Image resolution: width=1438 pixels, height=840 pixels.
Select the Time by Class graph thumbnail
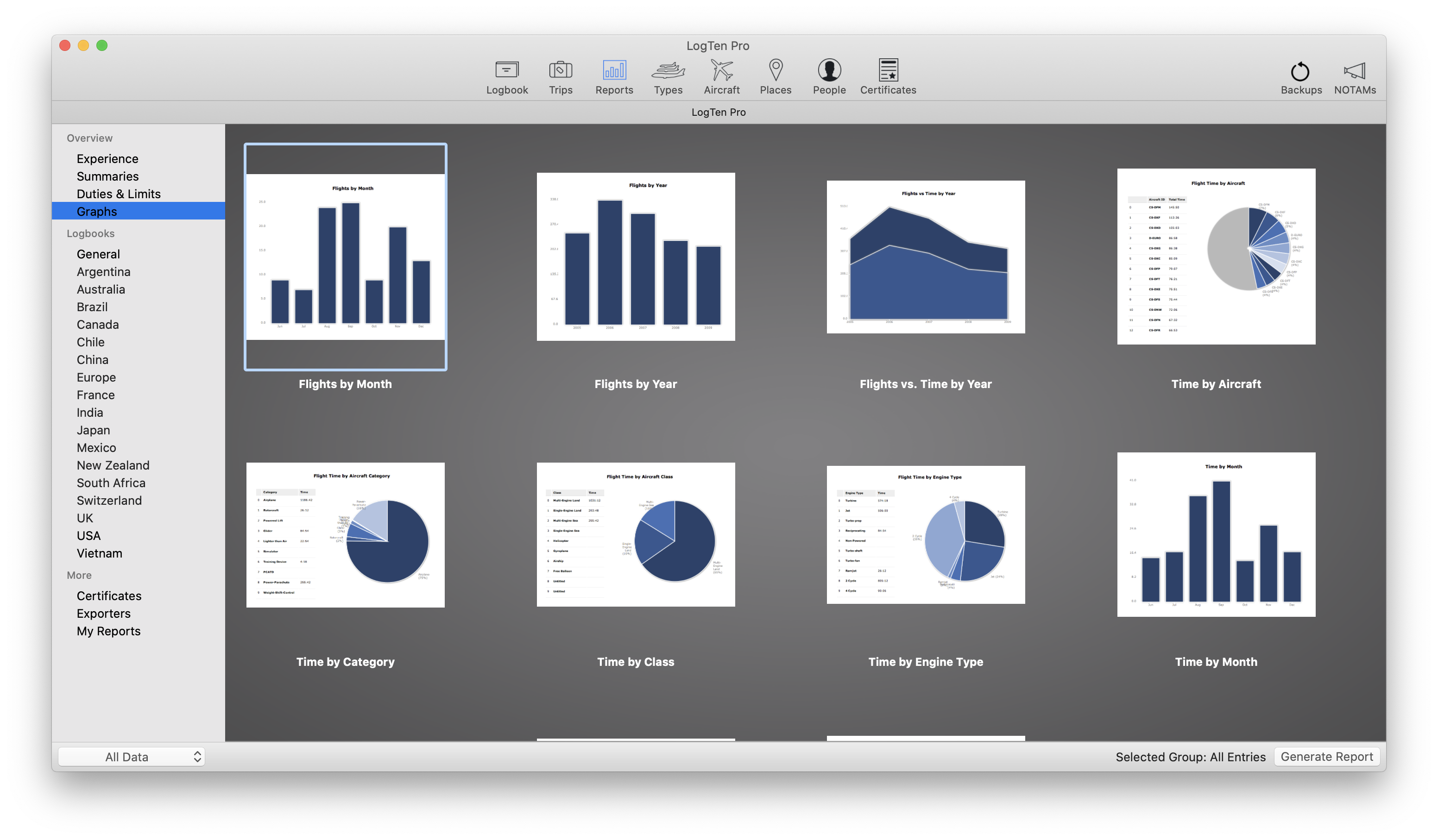[636, 534]
